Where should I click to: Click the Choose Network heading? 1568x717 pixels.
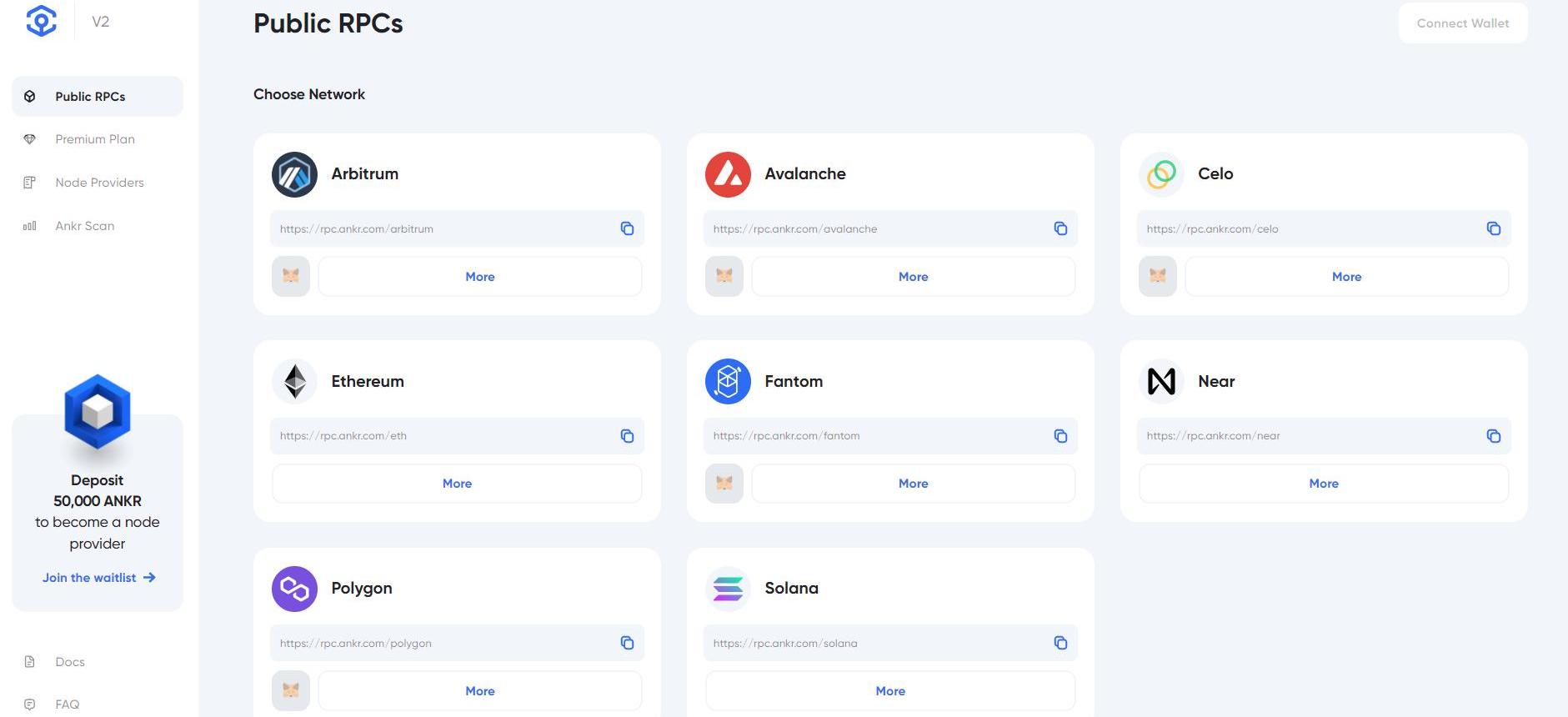click(x=309, y=94)
